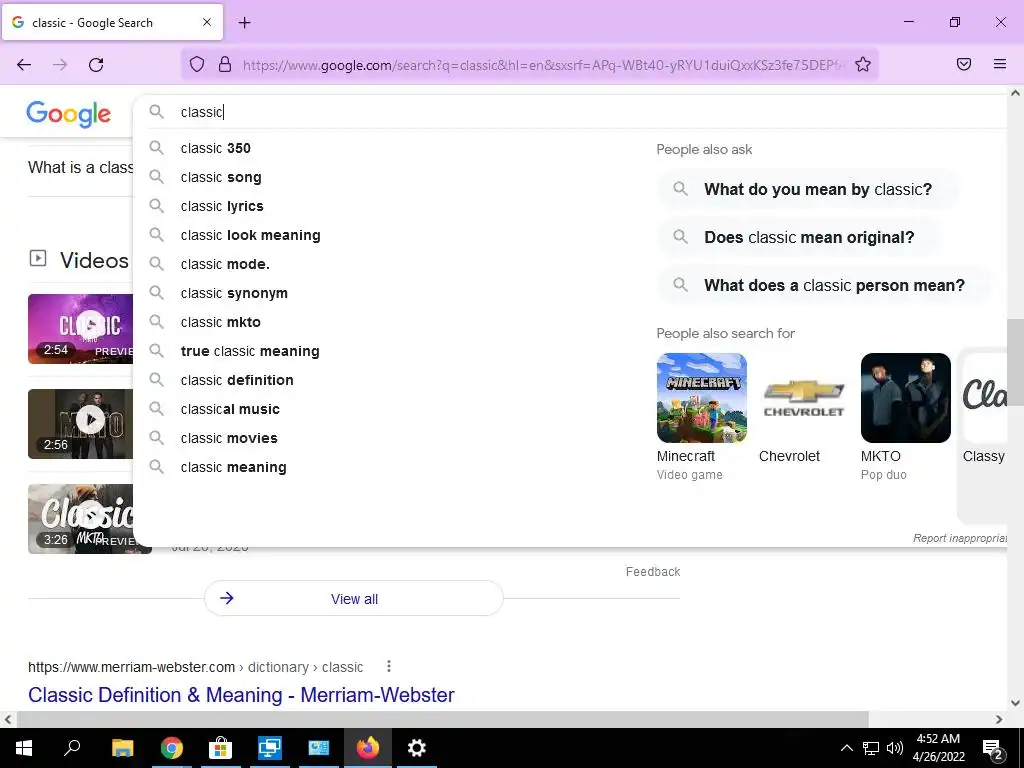Choose the 'classic mode.' suggestion
Viewport: 1024px width, 768px height.
(225, 264)
